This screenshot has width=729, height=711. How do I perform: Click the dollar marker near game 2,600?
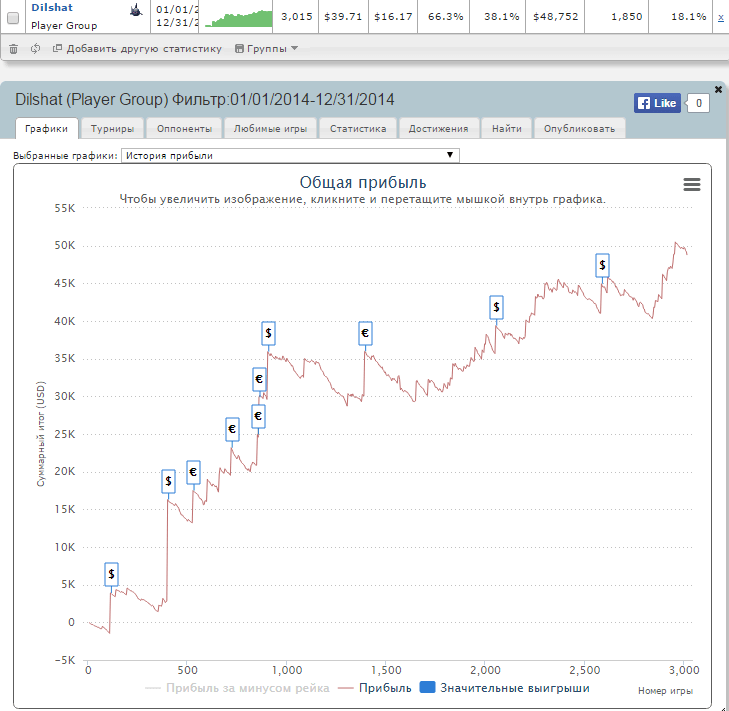tap(602, 264)
